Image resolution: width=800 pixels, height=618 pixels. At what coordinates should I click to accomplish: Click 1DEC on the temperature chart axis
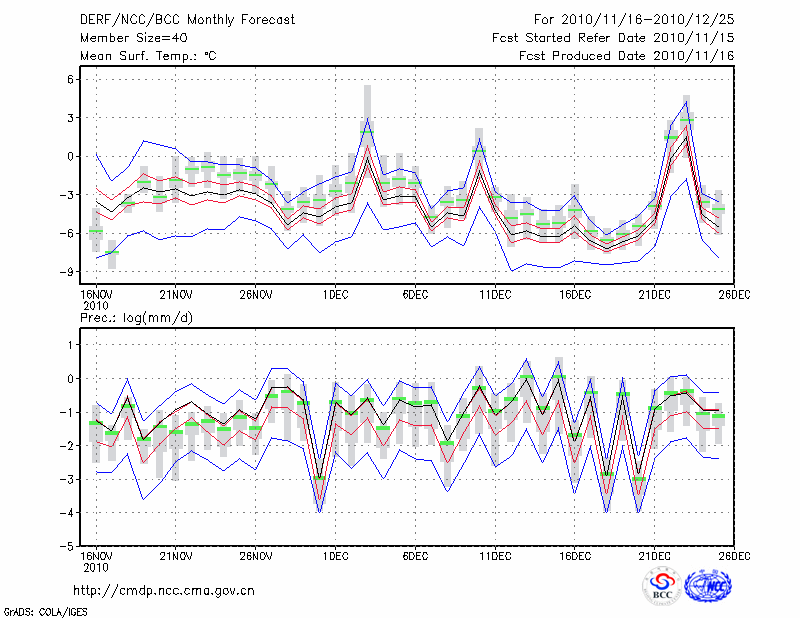pyautogui.click(x=335, y=294)
